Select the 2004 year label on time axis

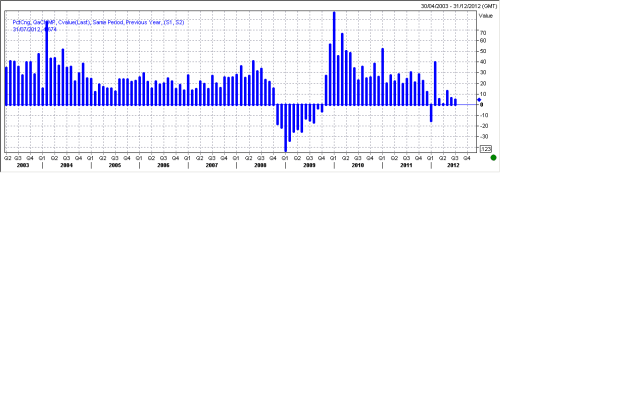pos(66,164)
